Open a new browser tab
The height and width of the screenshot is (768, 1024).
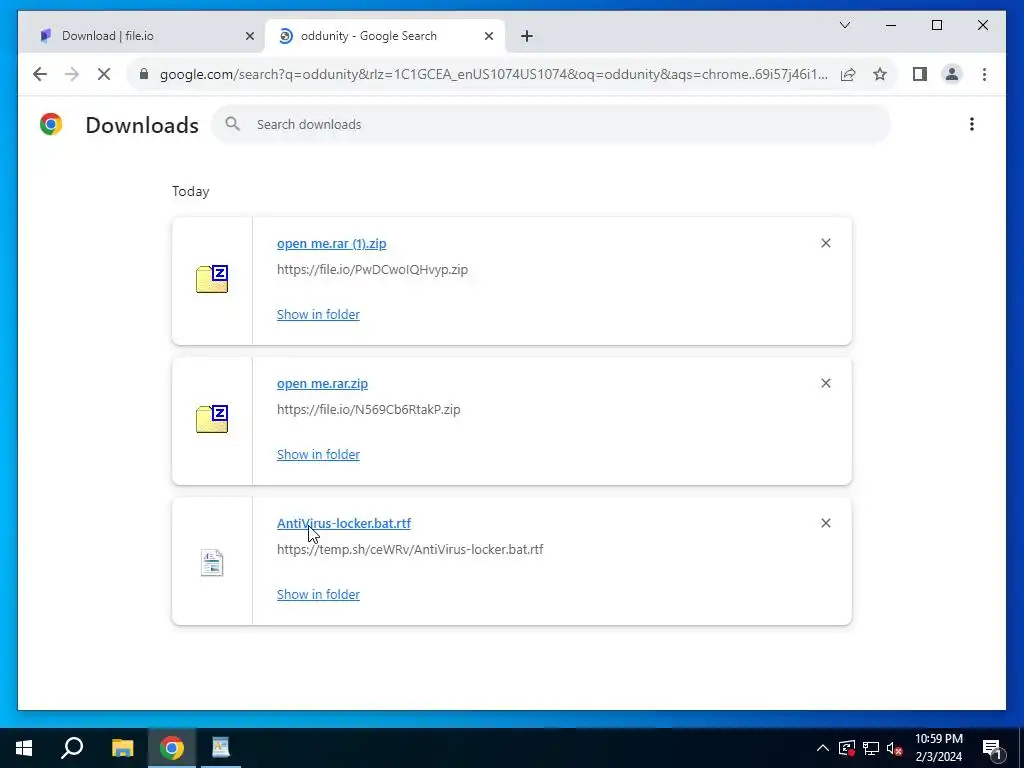pyautogui.click(x=527, y=36)
